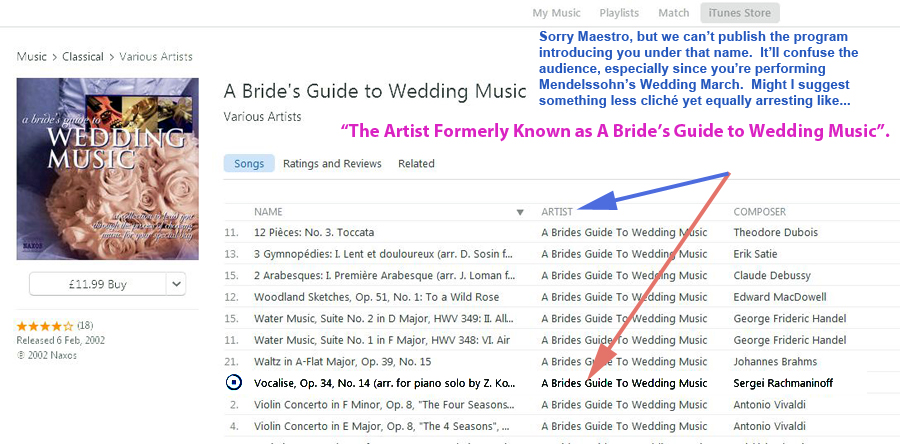Click the four-star rating
900x444 pixels.
coord(45,326)
